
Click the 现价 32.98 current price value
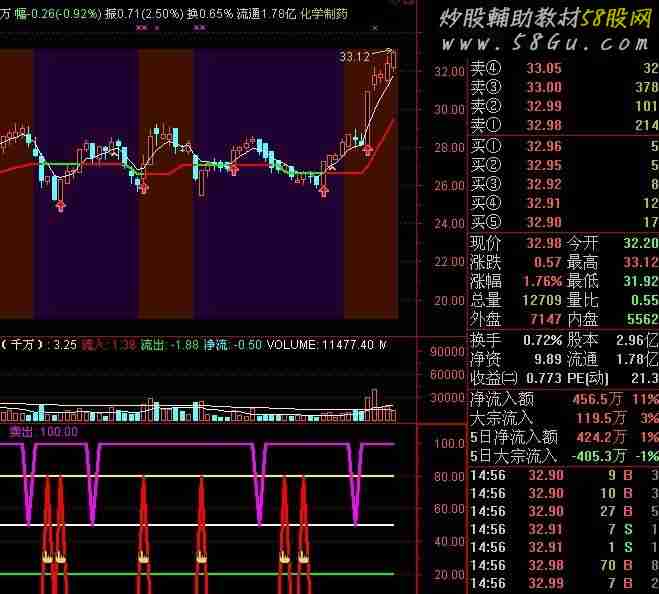point(544,243)
